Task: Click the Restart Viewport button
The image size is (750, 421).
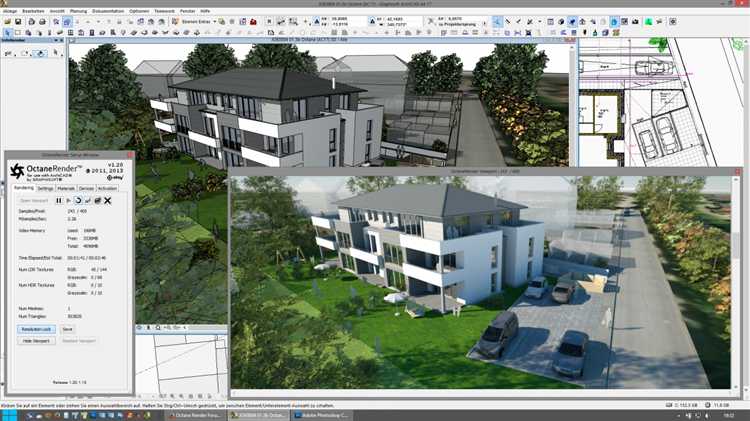Action: [x=79, y=341]
